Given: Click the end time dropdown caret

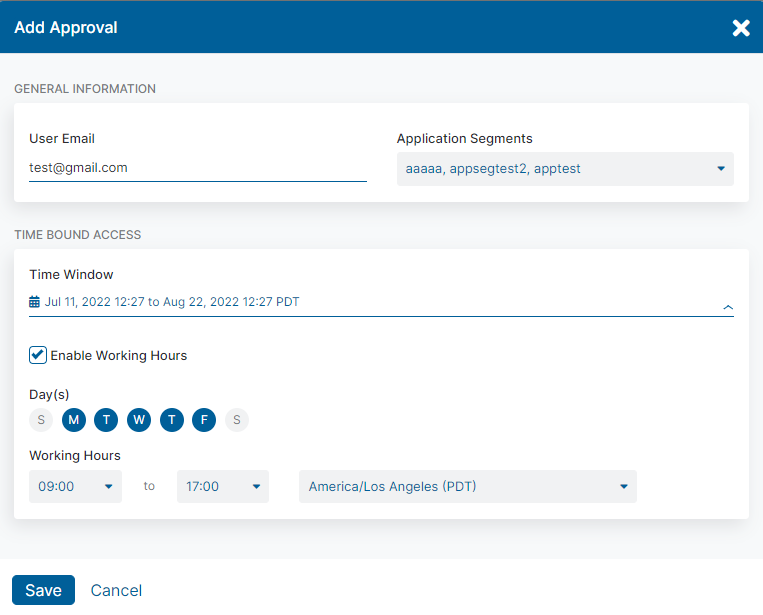Looking at the screenshot, I should coord(256,487).
